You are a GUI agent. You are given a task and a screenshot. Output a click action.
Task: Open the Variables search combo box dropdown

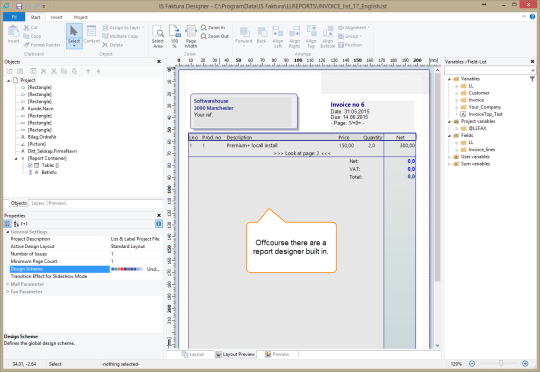(532, 70)
